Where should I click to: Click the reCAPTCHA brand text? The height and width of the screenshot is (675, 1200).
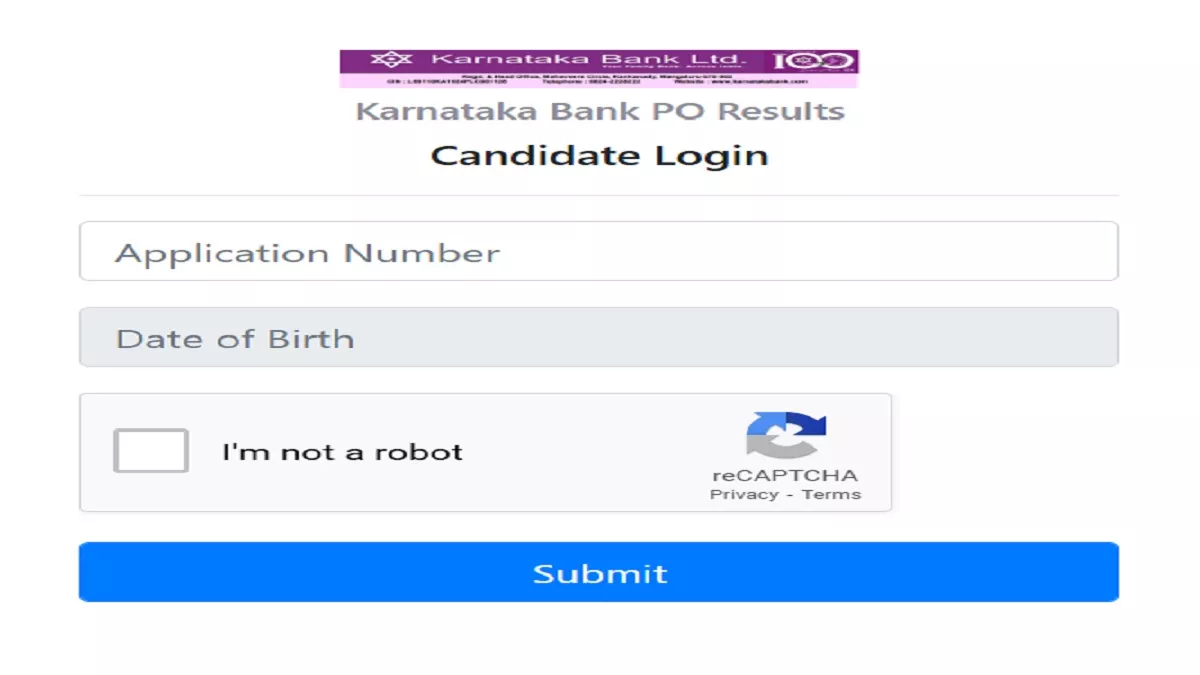click(x=785, y=475)
